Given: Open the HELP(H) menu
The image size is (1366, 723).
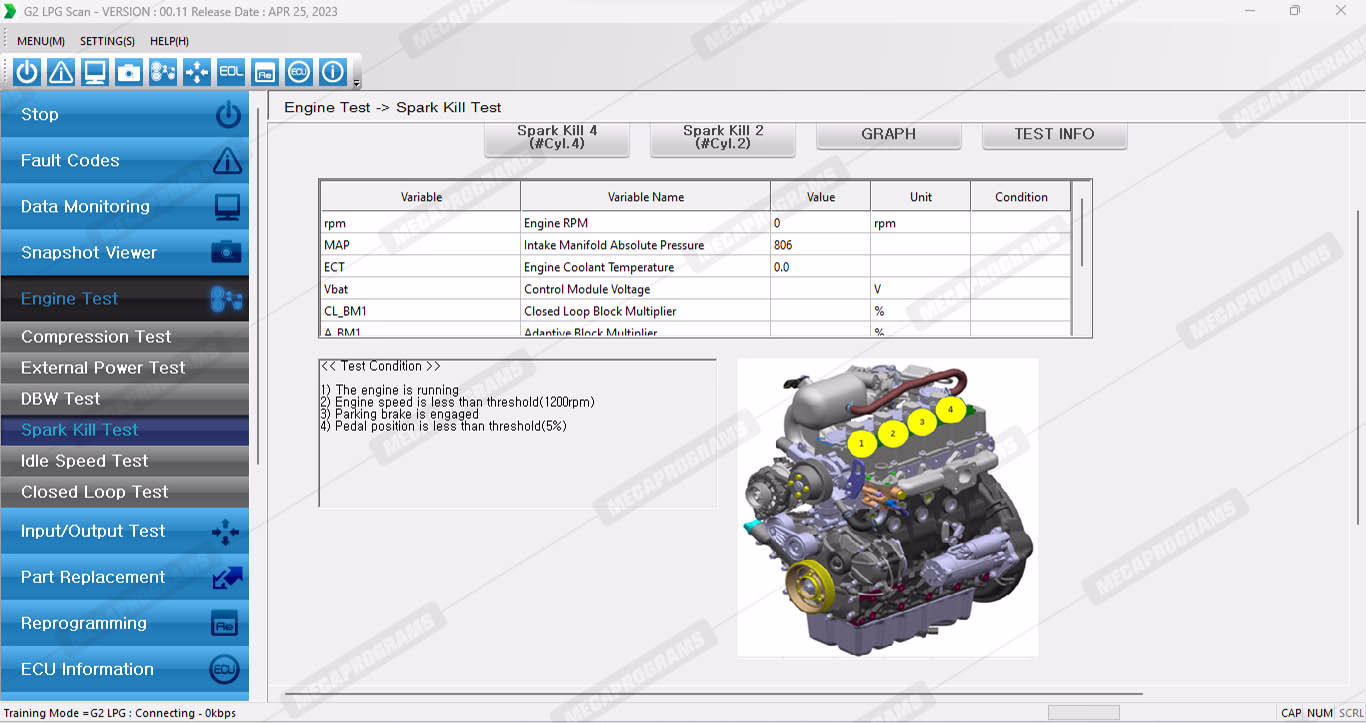Looking at the screenshot, I should click(x=169, y=41).
